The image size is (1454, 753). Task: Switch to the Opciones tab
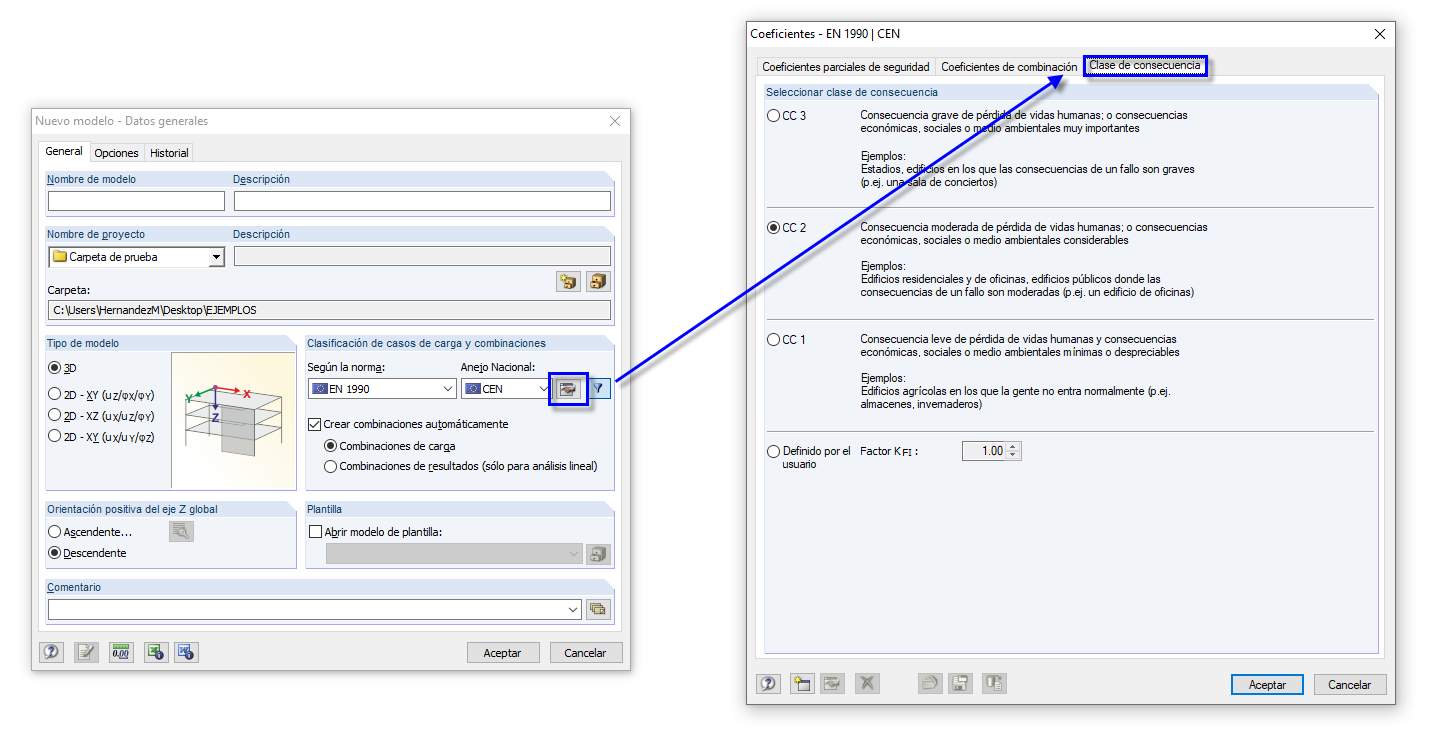[x=116, y=153]
